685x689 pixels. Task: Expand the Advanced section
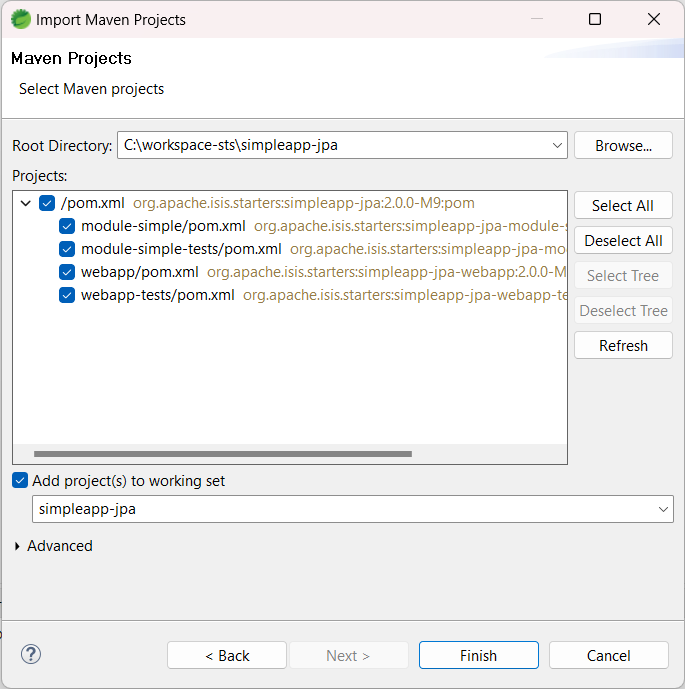[x=18, y=546]
